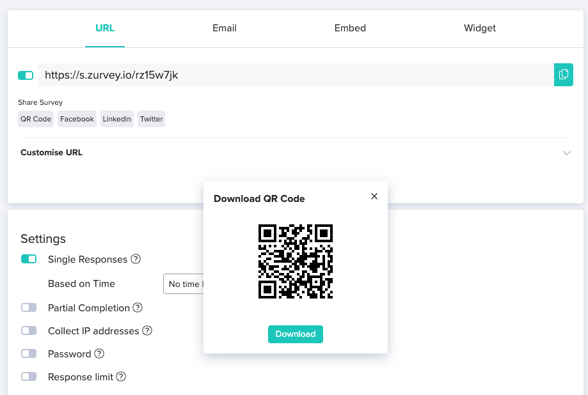Disable the Single Responses toggle

[x=29, y=259]
